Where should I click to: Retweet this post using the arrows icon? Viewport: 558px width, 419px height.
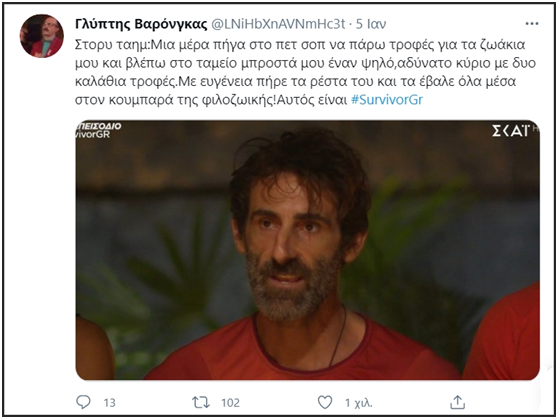pyautogui.click(x=201, y=403)
